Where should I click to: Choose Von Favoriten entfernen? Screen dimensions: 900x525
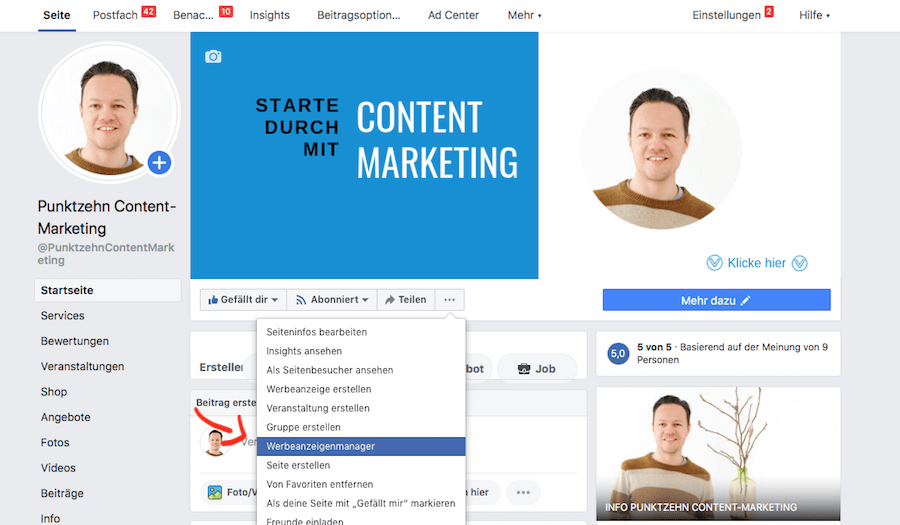click(x=361, y=484)
